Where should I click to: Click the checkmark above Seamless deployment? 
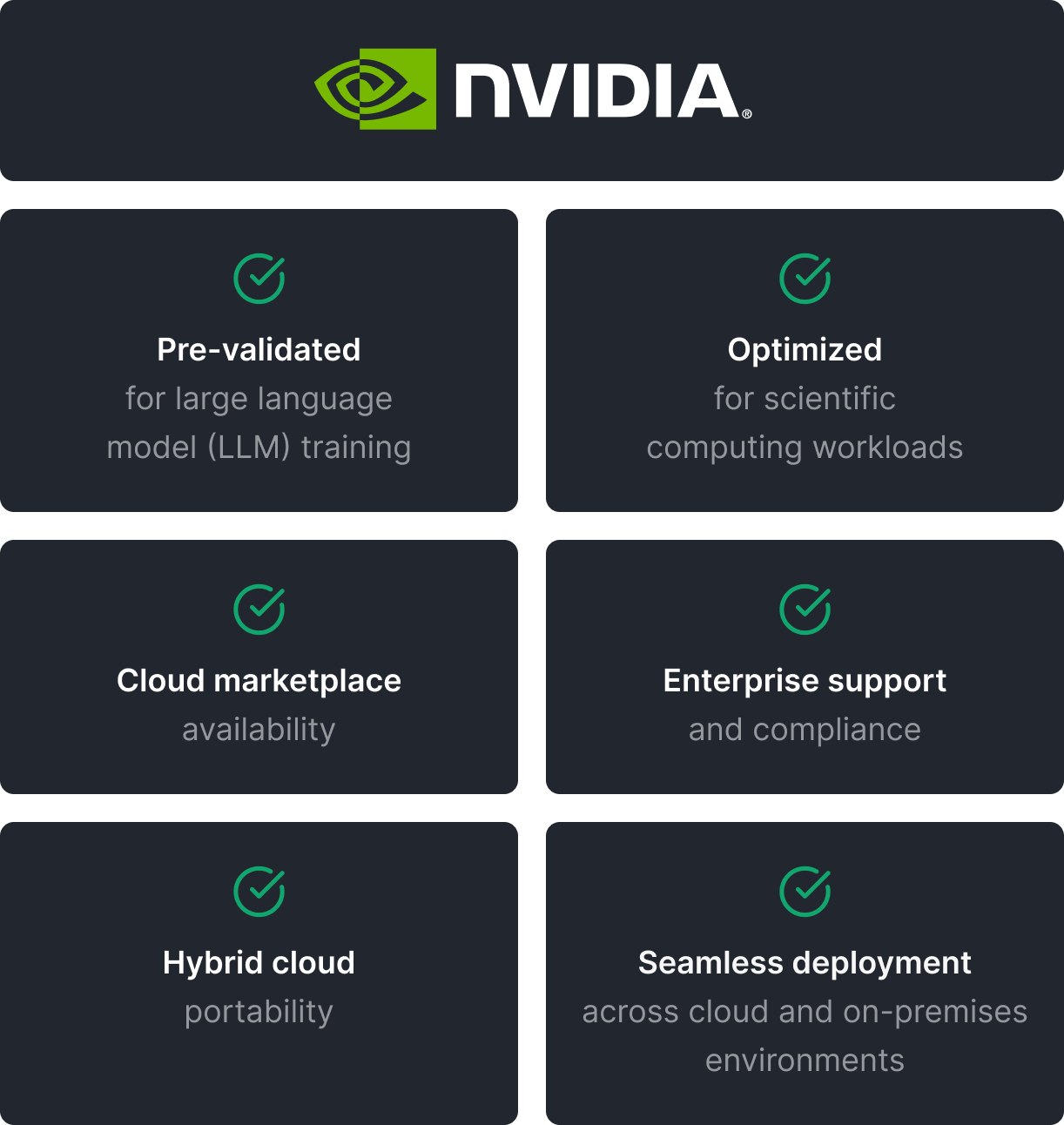point(805,892)
